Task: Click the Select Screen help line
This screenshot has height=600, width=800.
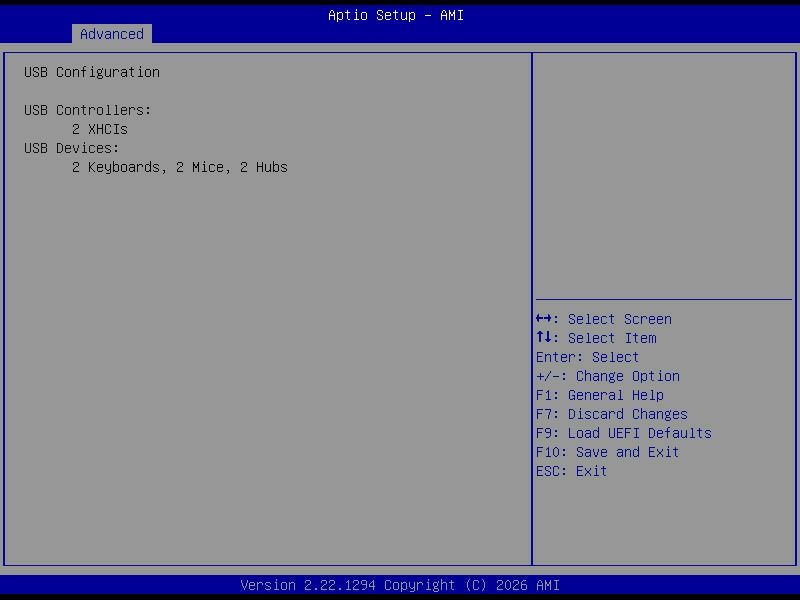Action: pos(604,319)
